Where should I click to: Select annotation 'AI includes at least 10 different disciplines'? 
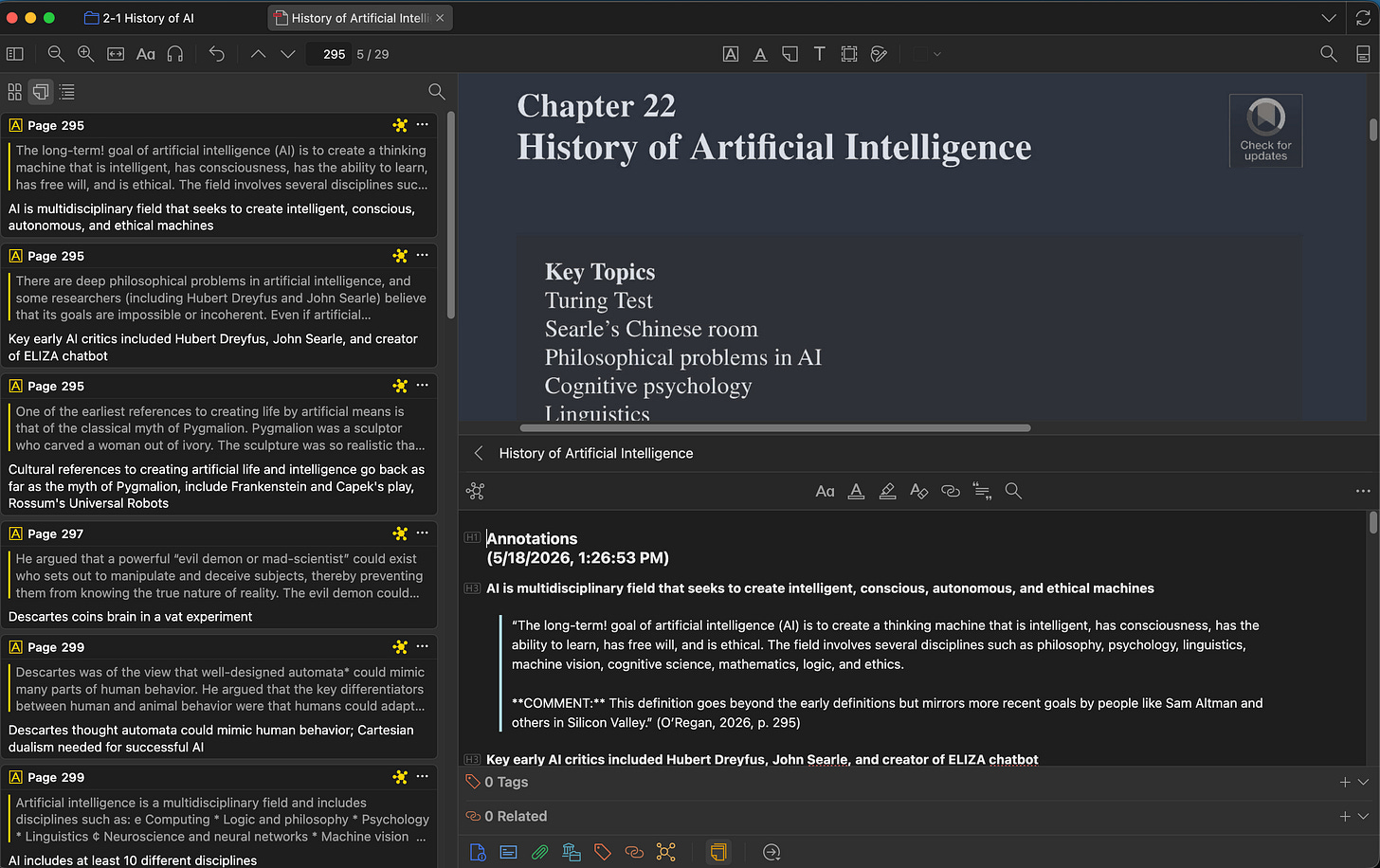(x=219, y=817)
